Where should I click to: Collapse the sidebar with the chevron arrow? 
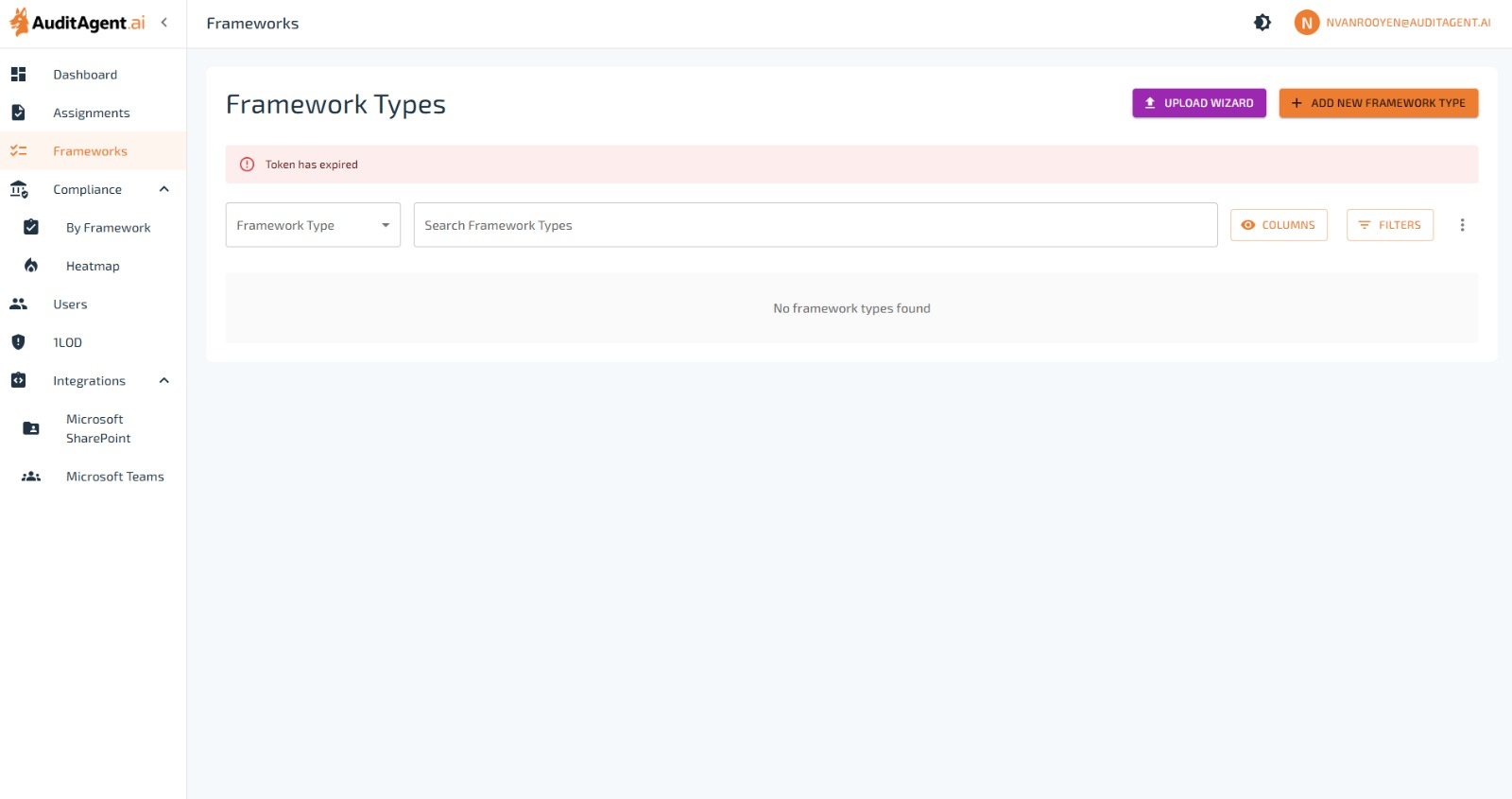click(164, 23)
